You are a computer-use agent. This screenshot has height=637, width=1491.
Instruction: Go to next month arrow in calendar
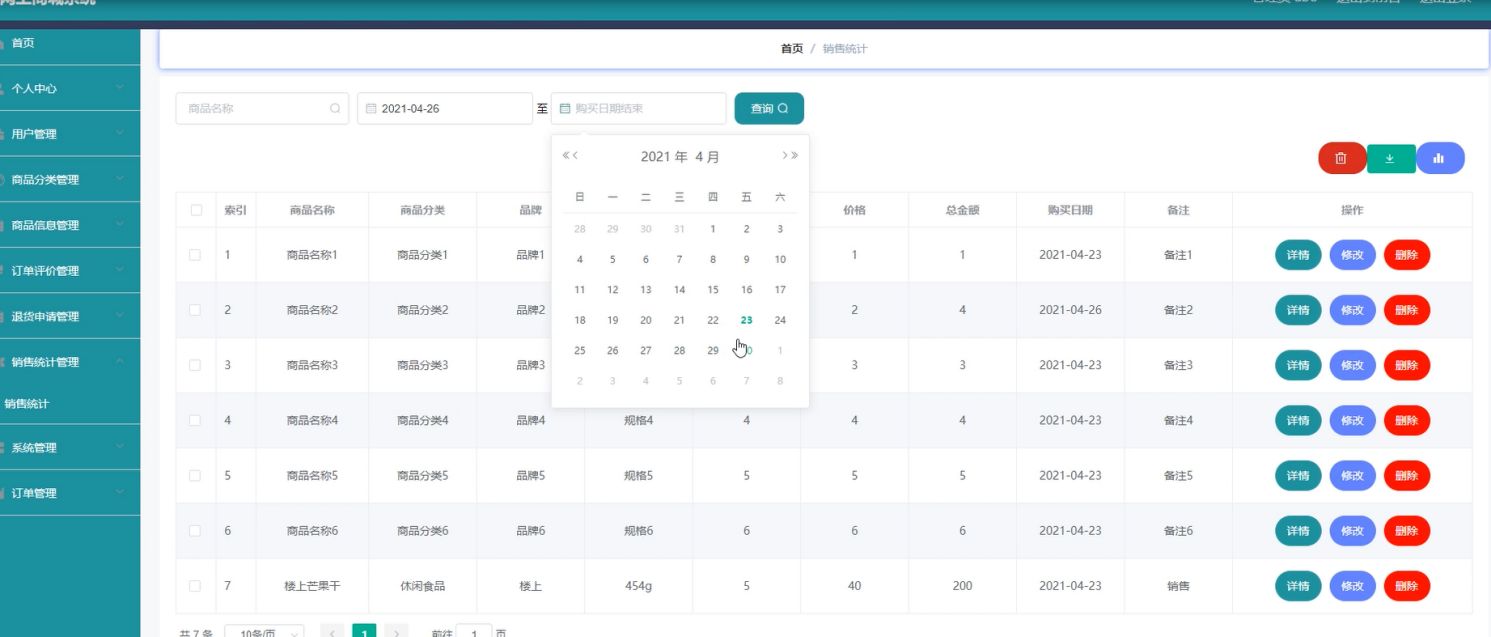(x=785, y=156)
